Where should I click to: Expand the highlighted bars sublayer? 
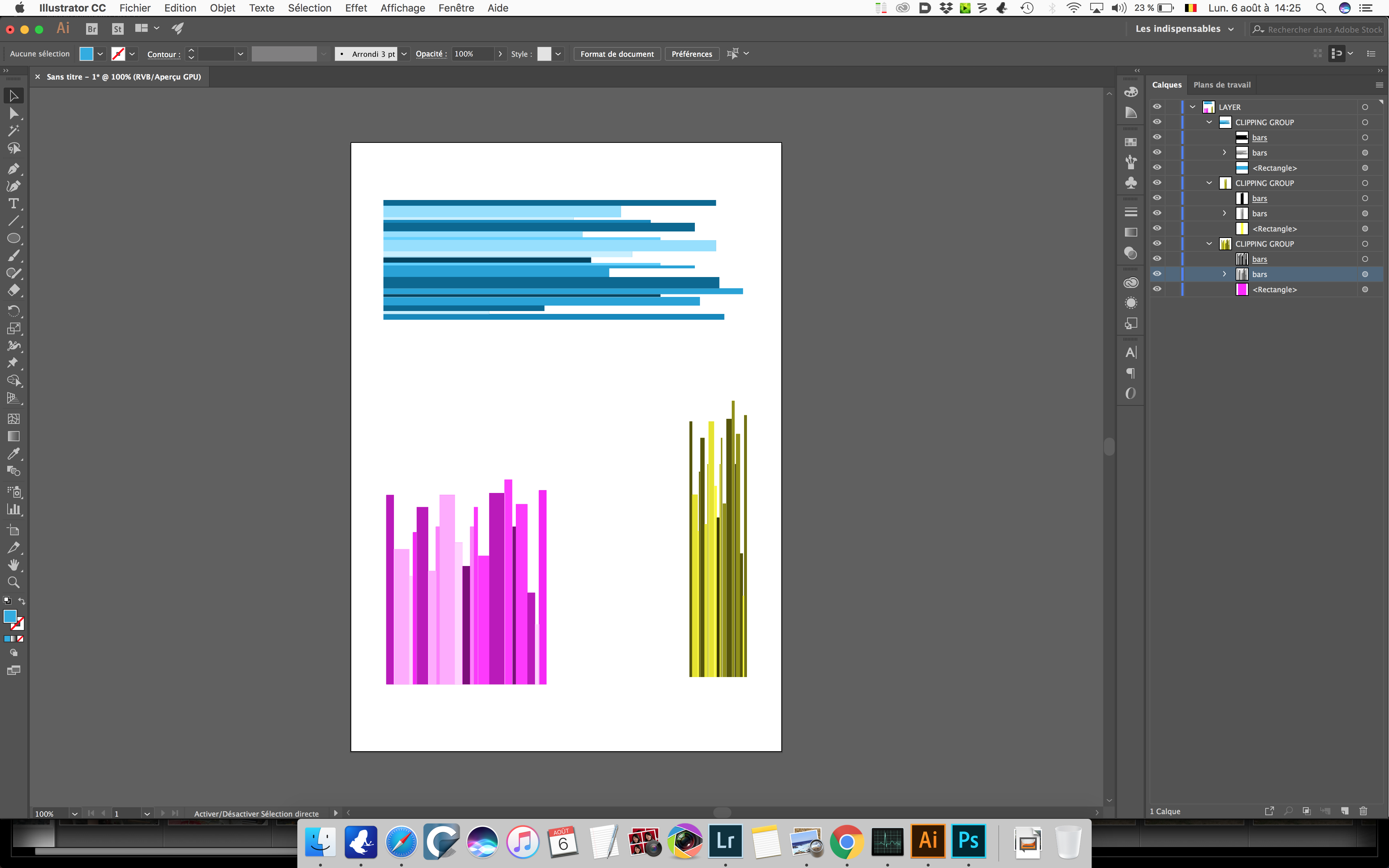coord(1224,274)
